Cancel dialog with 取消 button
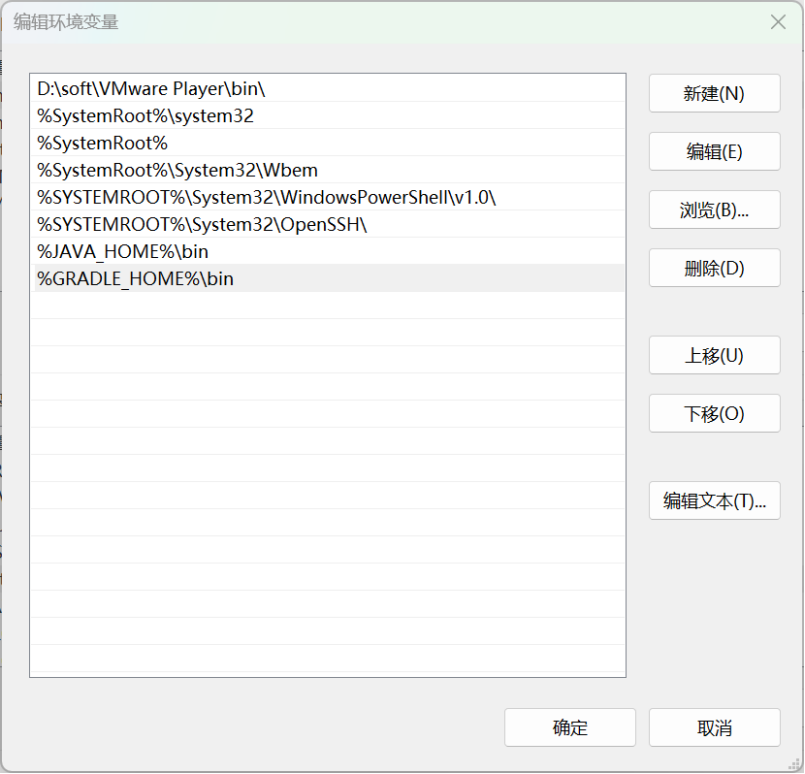 click(x=714, y=728)
